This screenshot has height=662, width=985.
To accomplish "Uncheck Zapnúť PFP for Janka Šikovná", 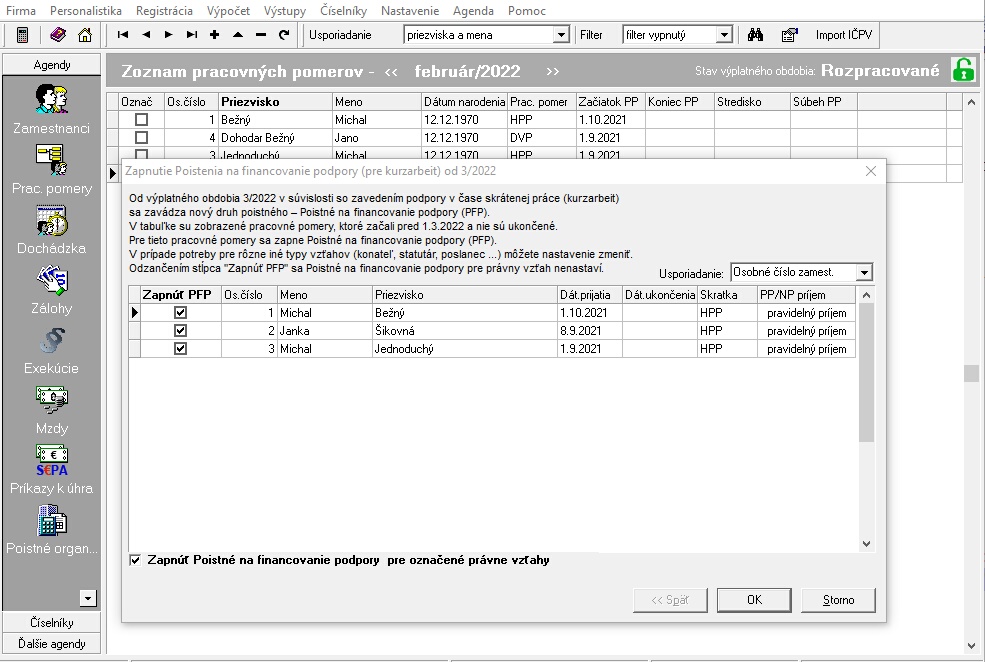I will click(x=180, y=330).
